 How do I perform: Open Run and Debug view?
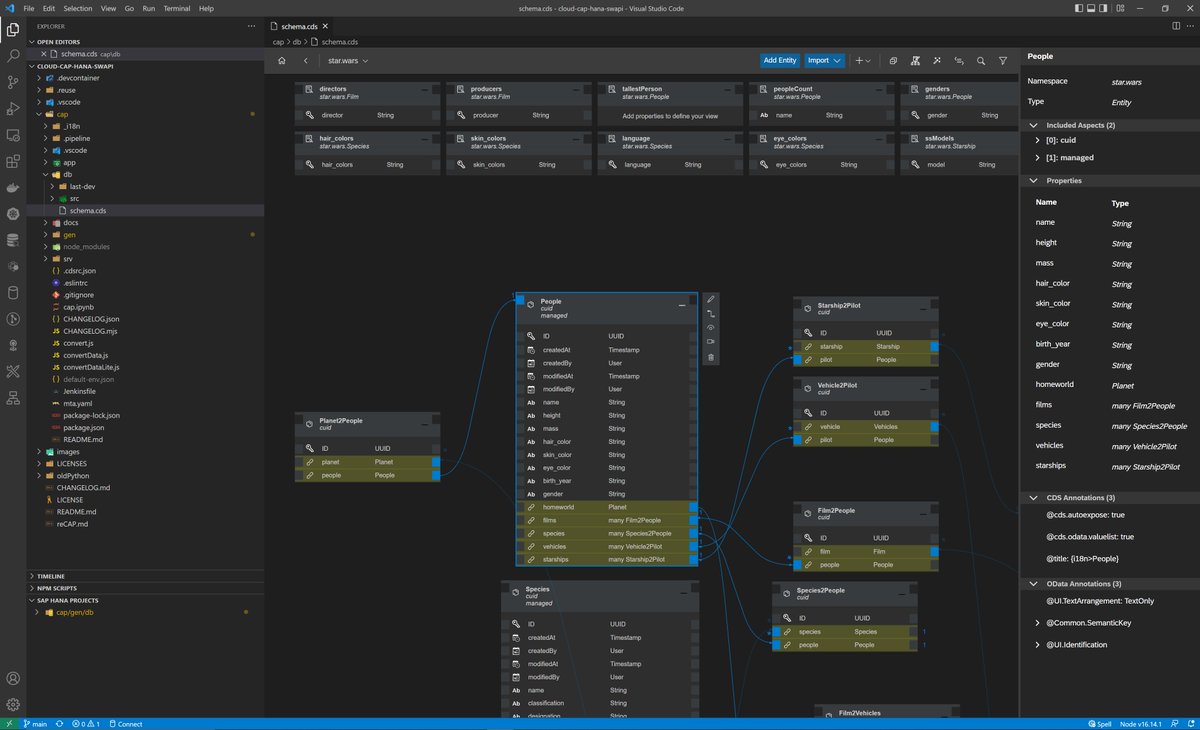[13, 108]
